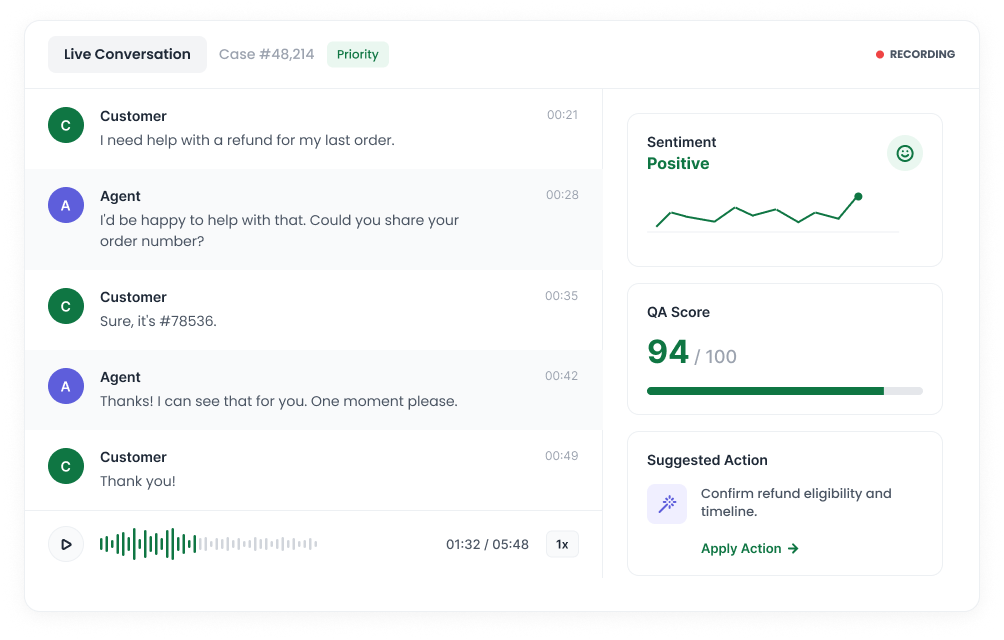Open the 1x playback speed selector
This screenshot has height=640, width=1004.
(x=562, y=544)
